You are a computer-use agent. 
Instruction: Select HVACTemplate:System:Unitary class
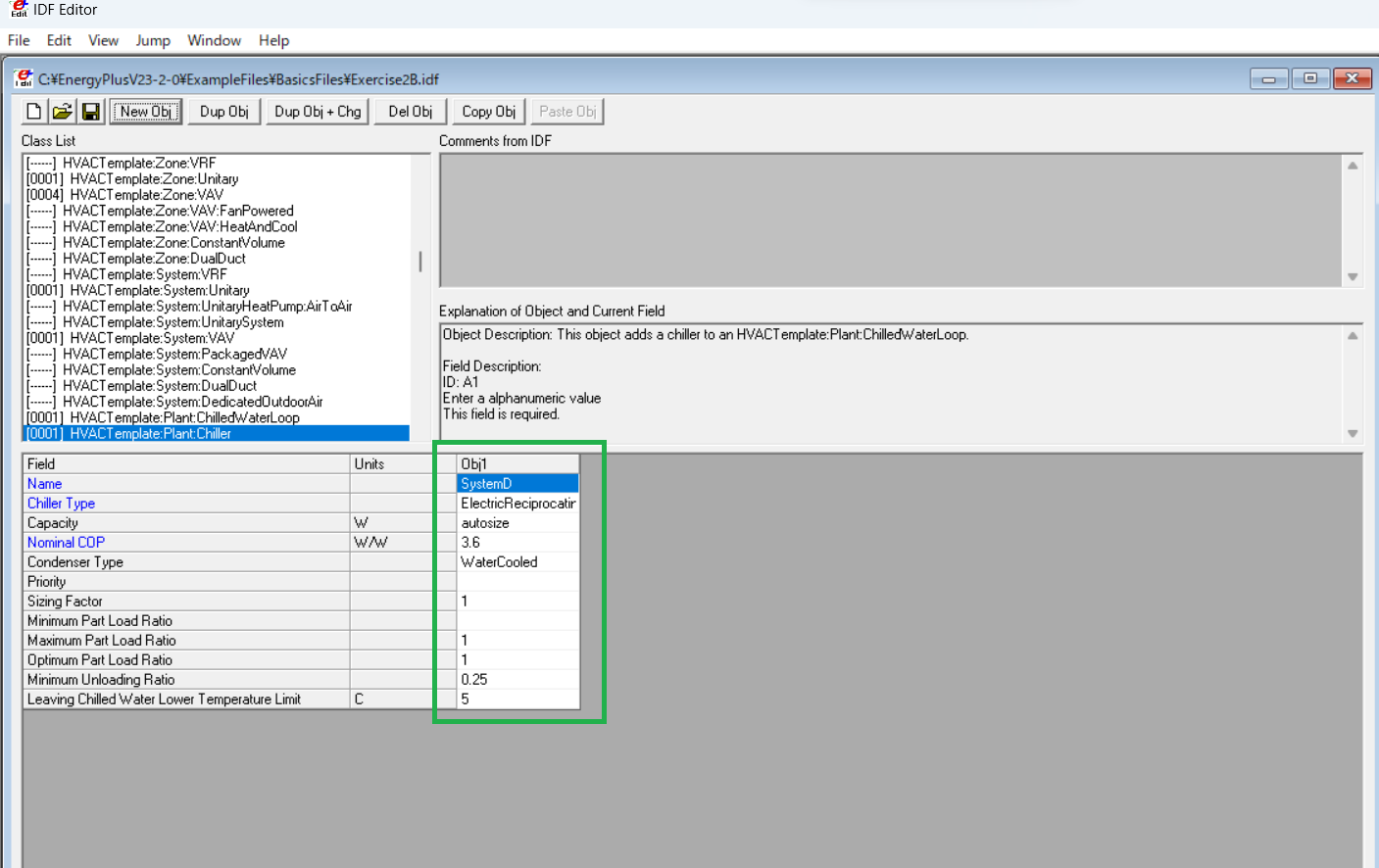(x=216, y=290)
